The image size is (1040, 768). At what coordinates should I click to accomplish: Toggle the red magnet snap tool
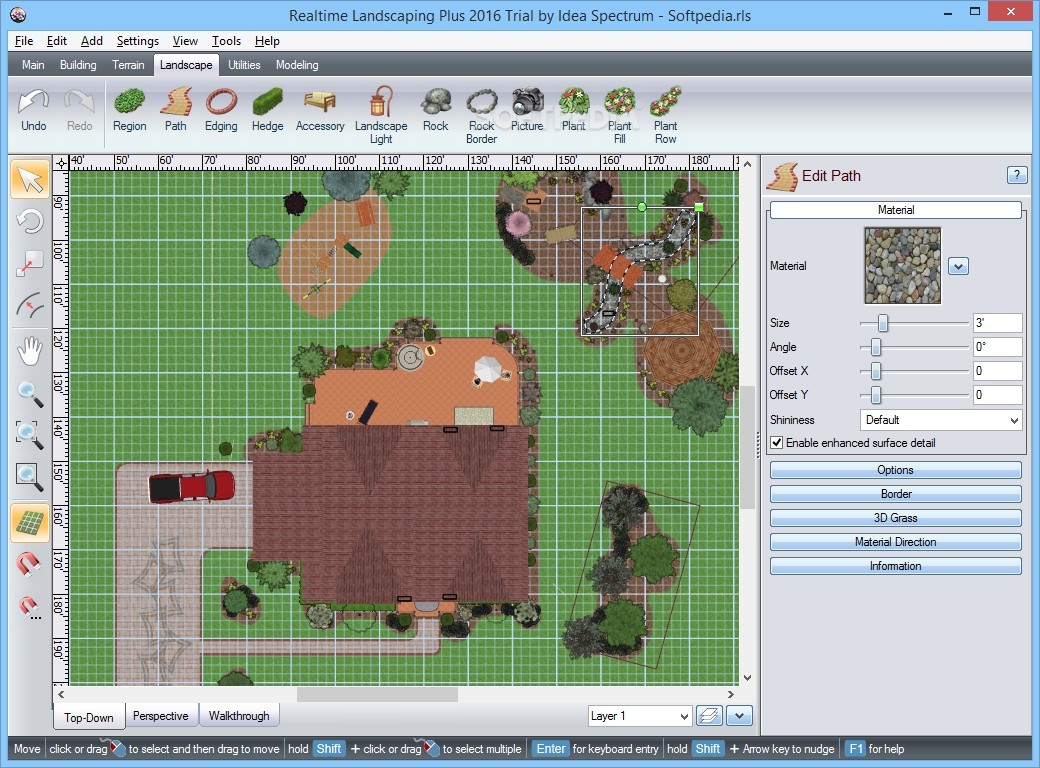(x=30, y=564)
